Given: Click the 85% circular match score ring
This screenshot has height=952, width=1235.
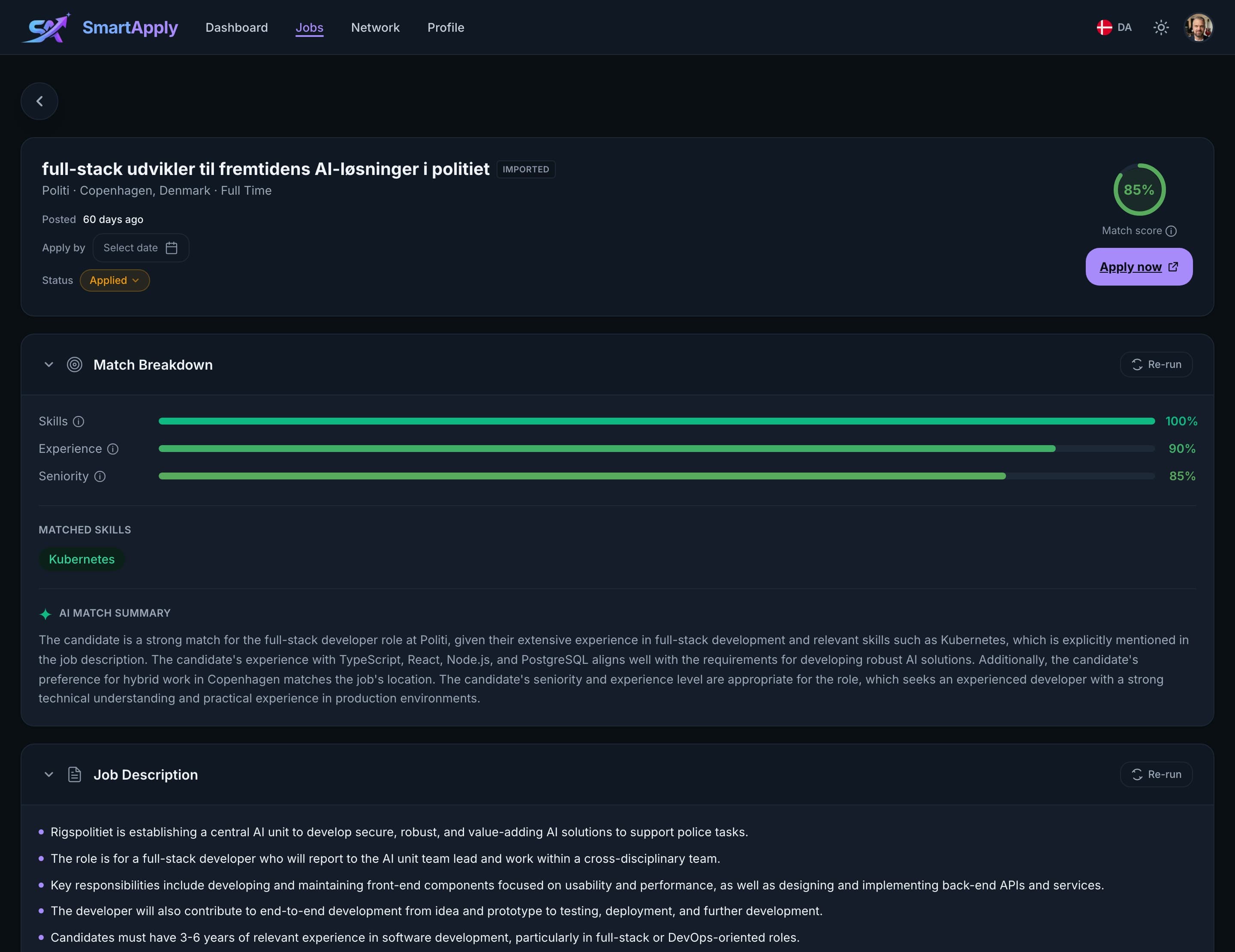Looking at the screenshot, I should [x=1139, y=190].
